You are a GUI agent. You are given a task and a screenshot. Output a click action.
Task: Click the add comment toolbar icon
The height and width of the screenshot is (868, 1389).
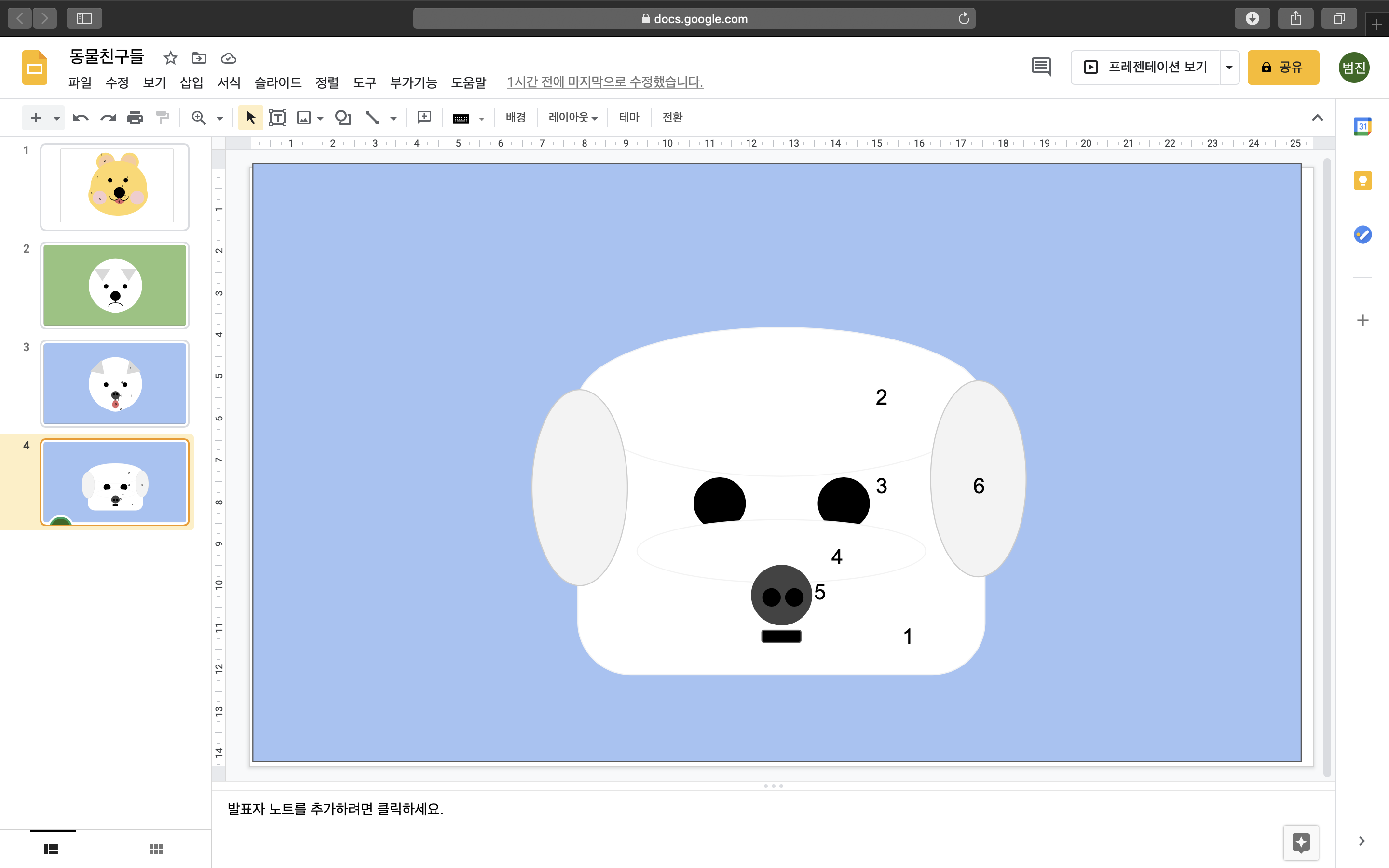click(x=424, y=118)
